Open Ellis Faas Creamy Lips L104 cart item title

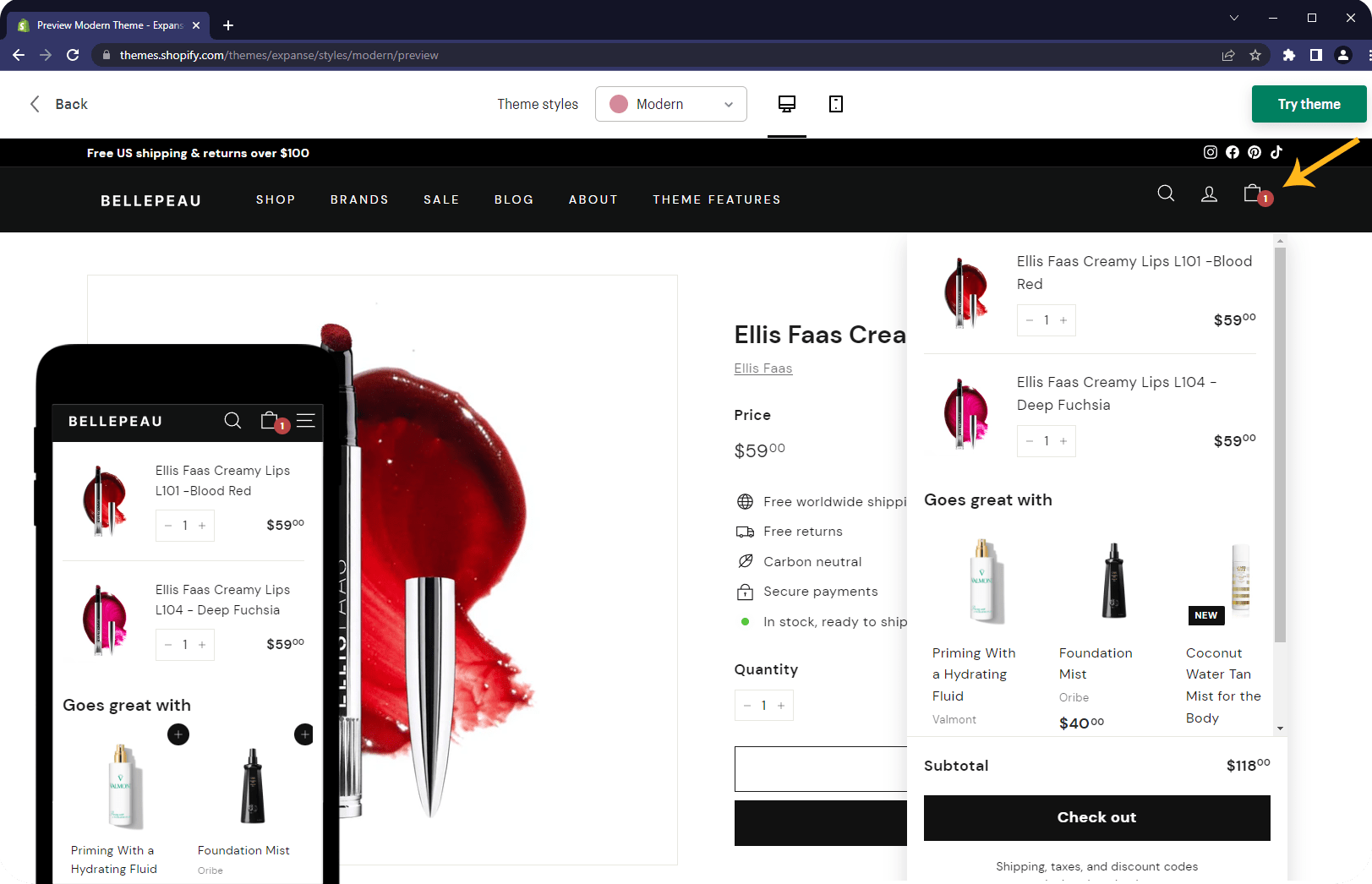click(1117, 393)
